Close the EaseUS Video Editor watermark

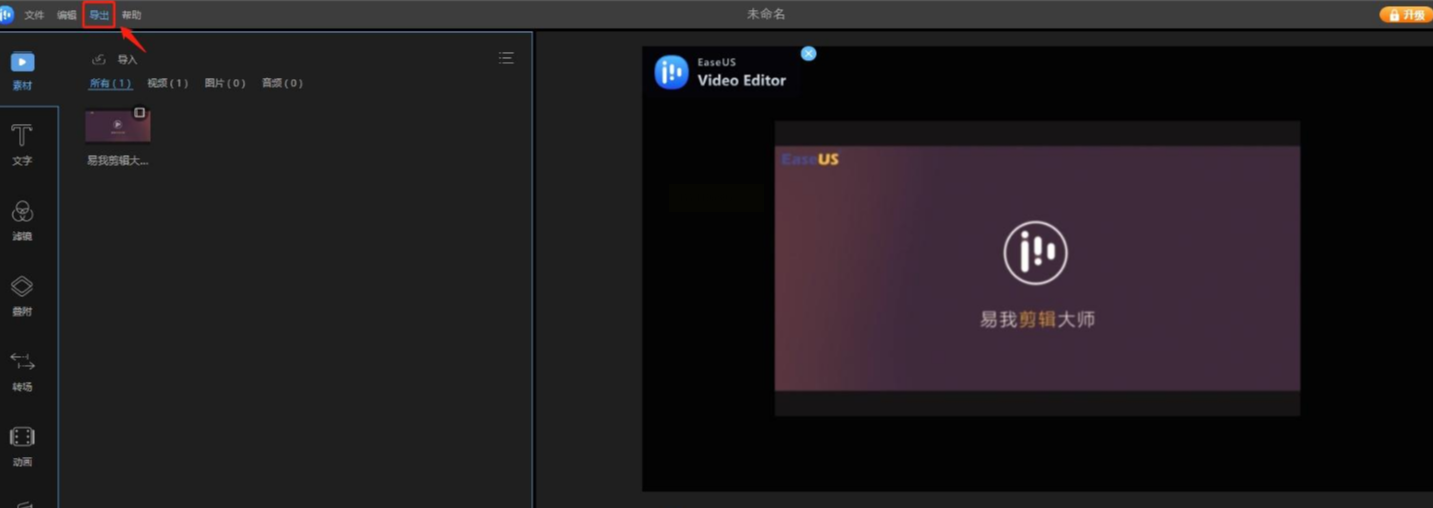808,54
